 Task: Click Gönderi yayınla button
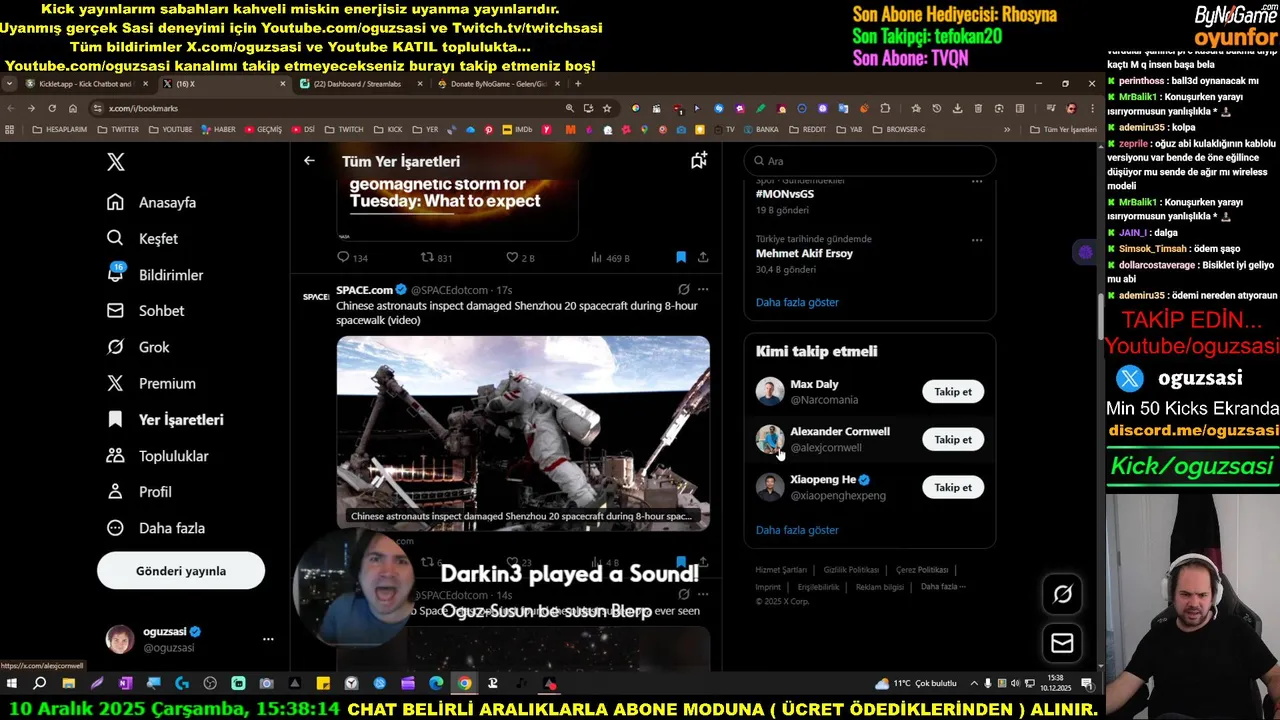181,571
